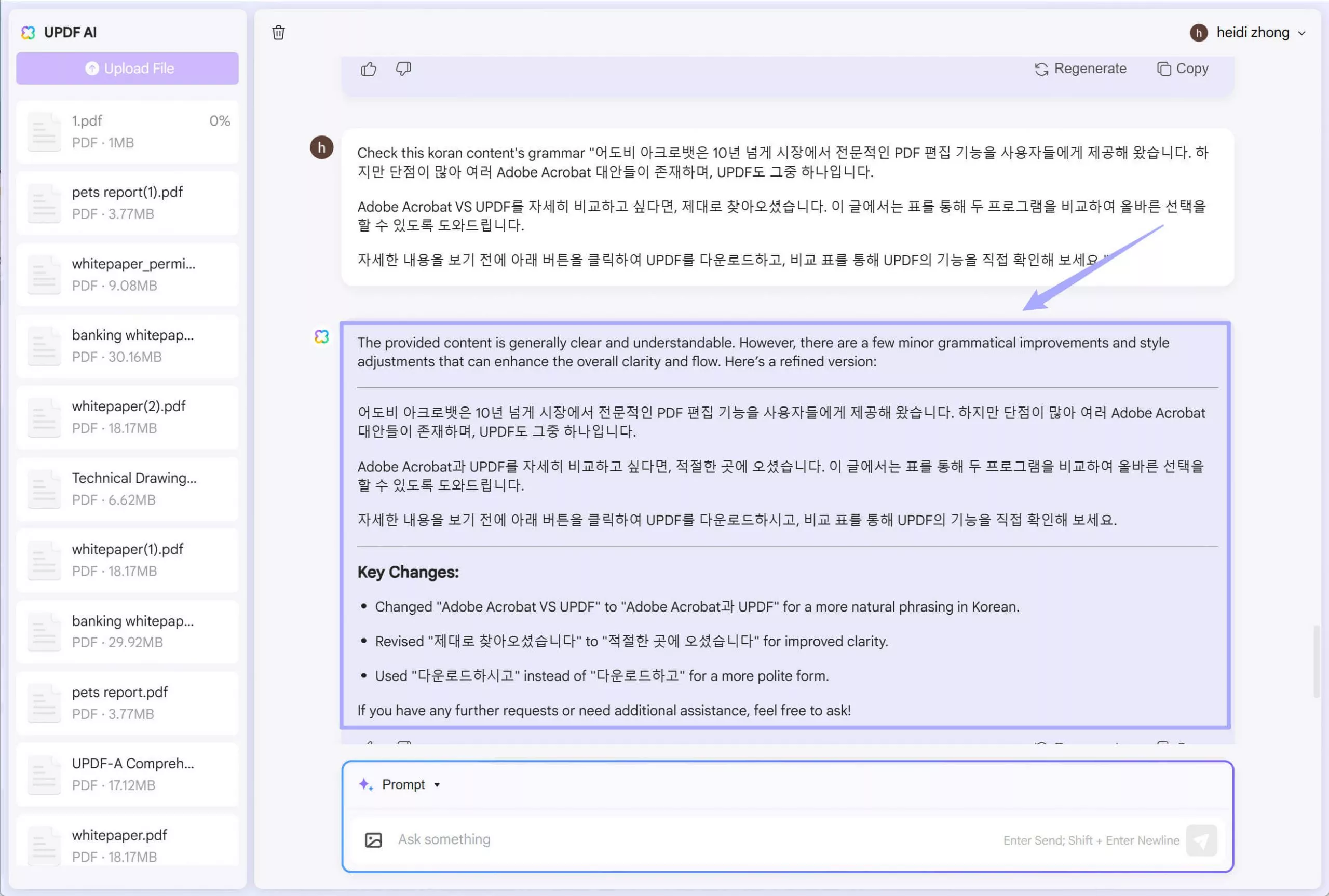
Task: Click the paper plane send icon
Action: coord(1202,839)
